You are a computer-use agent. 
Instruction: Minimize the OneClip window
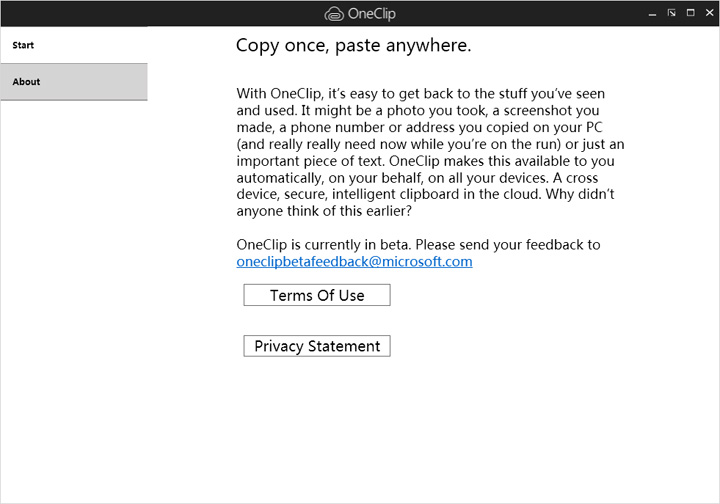click(652, 13)
